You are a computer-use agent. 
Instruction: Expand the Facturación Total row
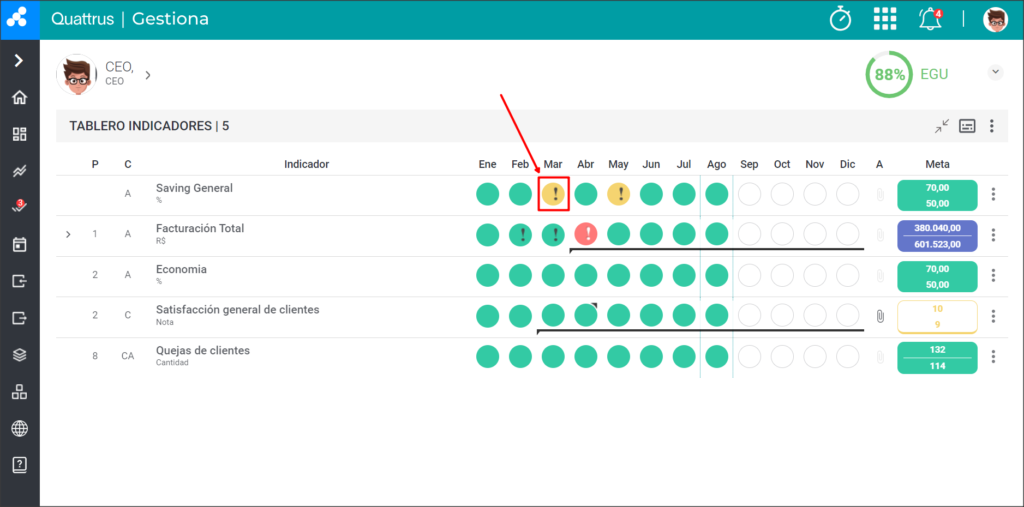68,234
